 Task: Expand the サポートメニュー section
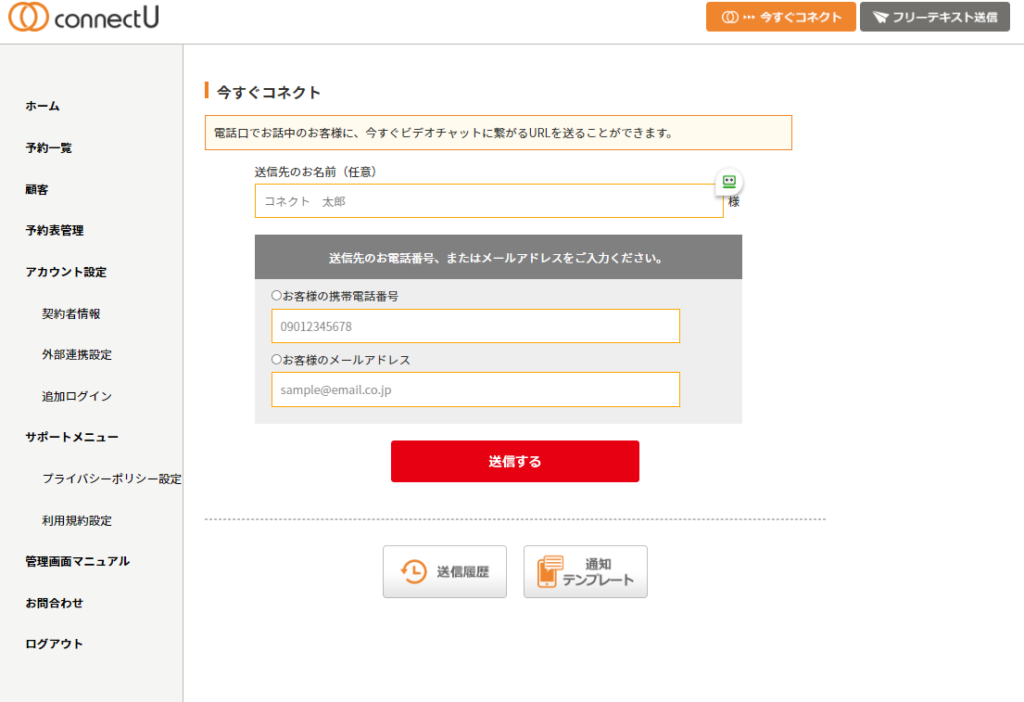(71, 437)
